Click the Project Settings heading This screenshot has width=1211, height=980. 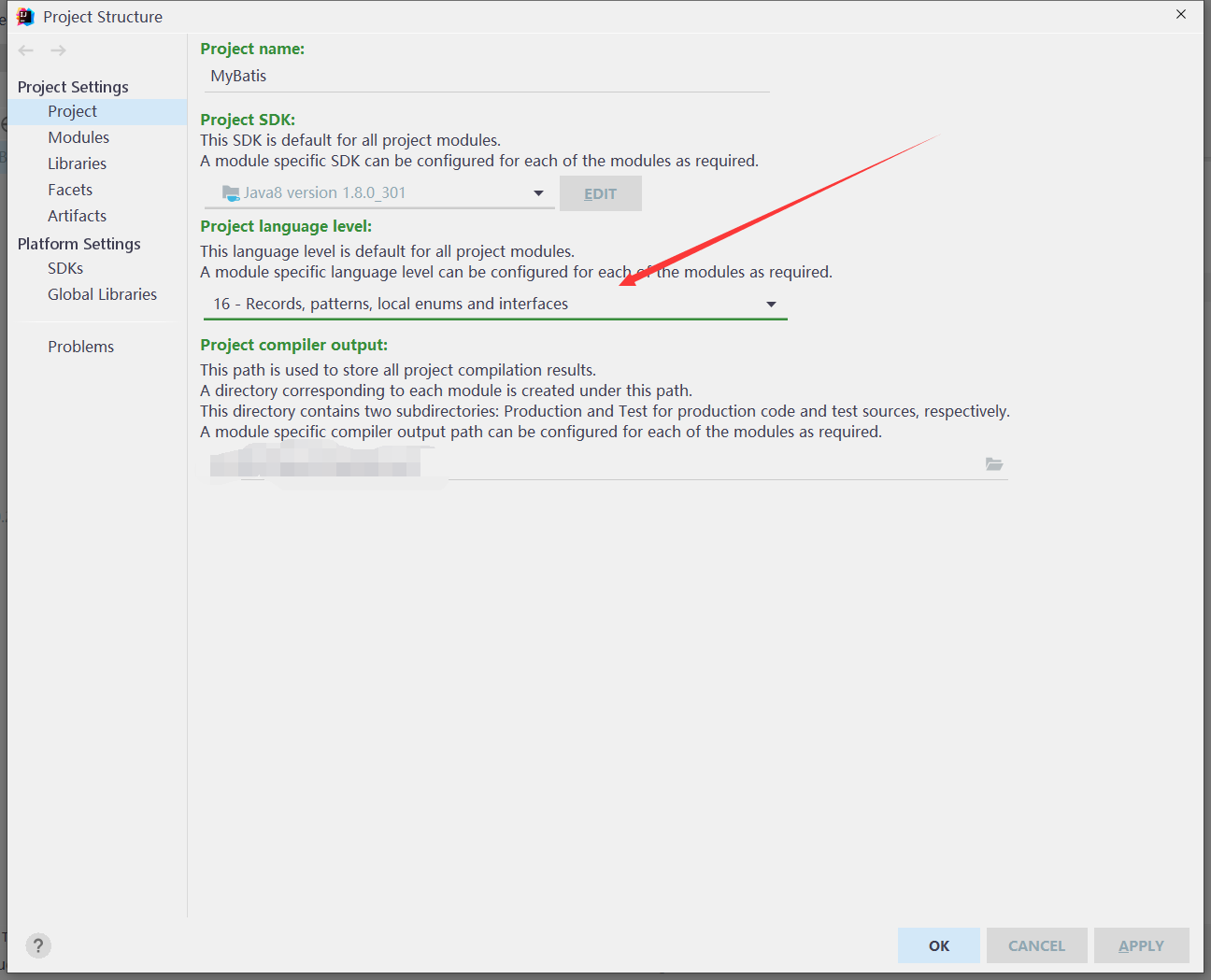tap(73, 87)
